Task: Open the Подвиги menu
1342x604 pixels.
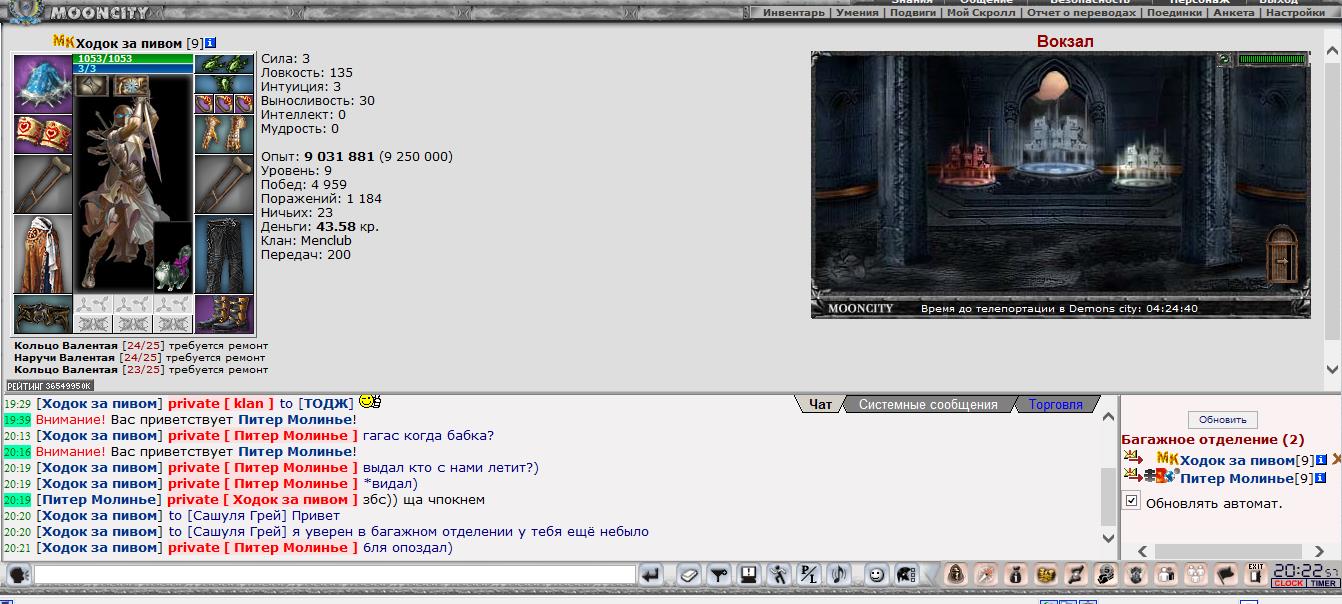Action: [x=913, y=13]
